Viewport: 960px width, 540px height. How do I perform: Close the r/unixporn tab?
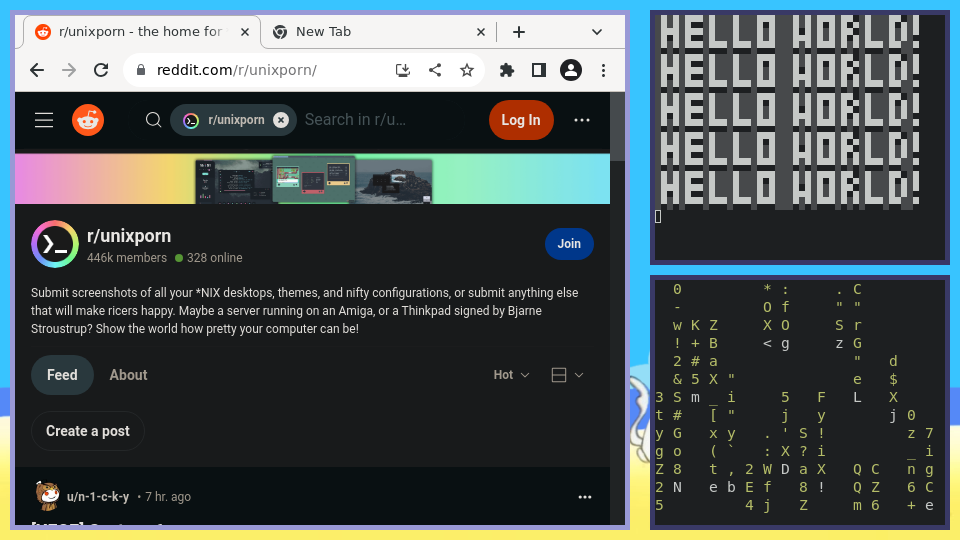[x=245, y=32]
